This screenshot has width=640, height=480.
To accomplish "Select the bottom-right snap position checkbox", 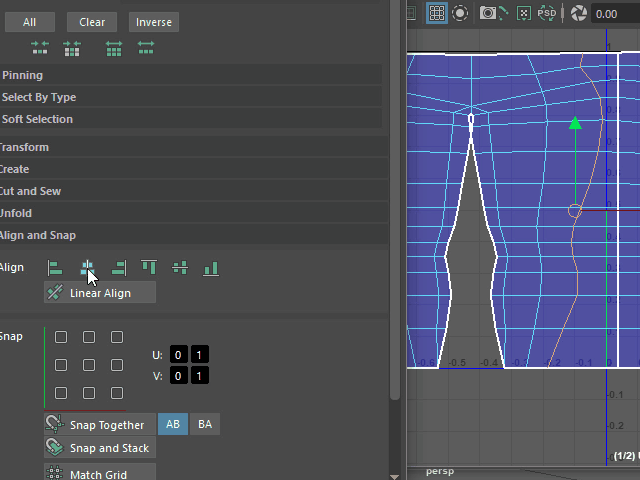I will pyautogui.click(x=117, y=394).
